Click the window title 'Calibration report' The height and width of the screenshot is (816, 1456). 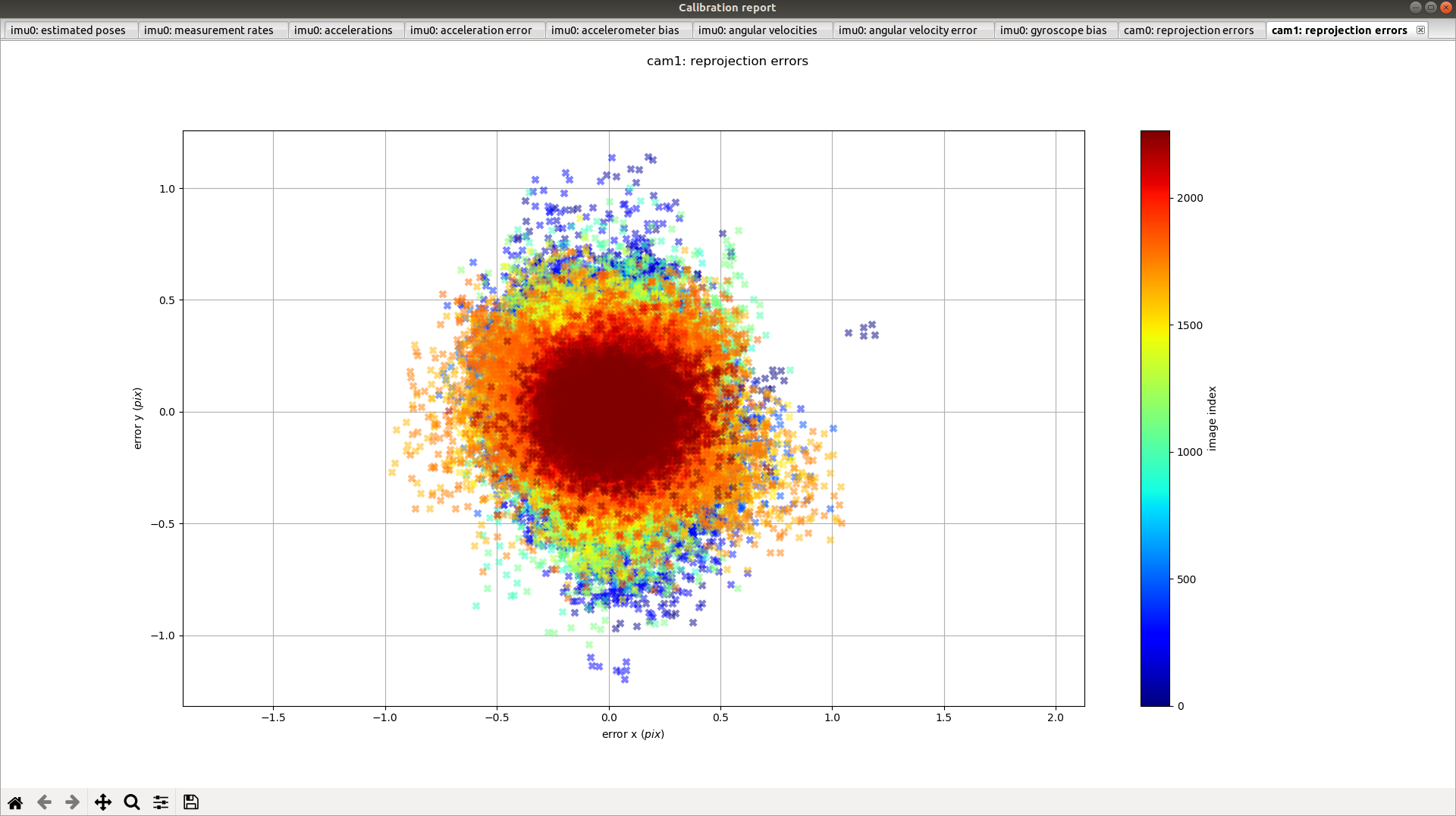(727, 8)
